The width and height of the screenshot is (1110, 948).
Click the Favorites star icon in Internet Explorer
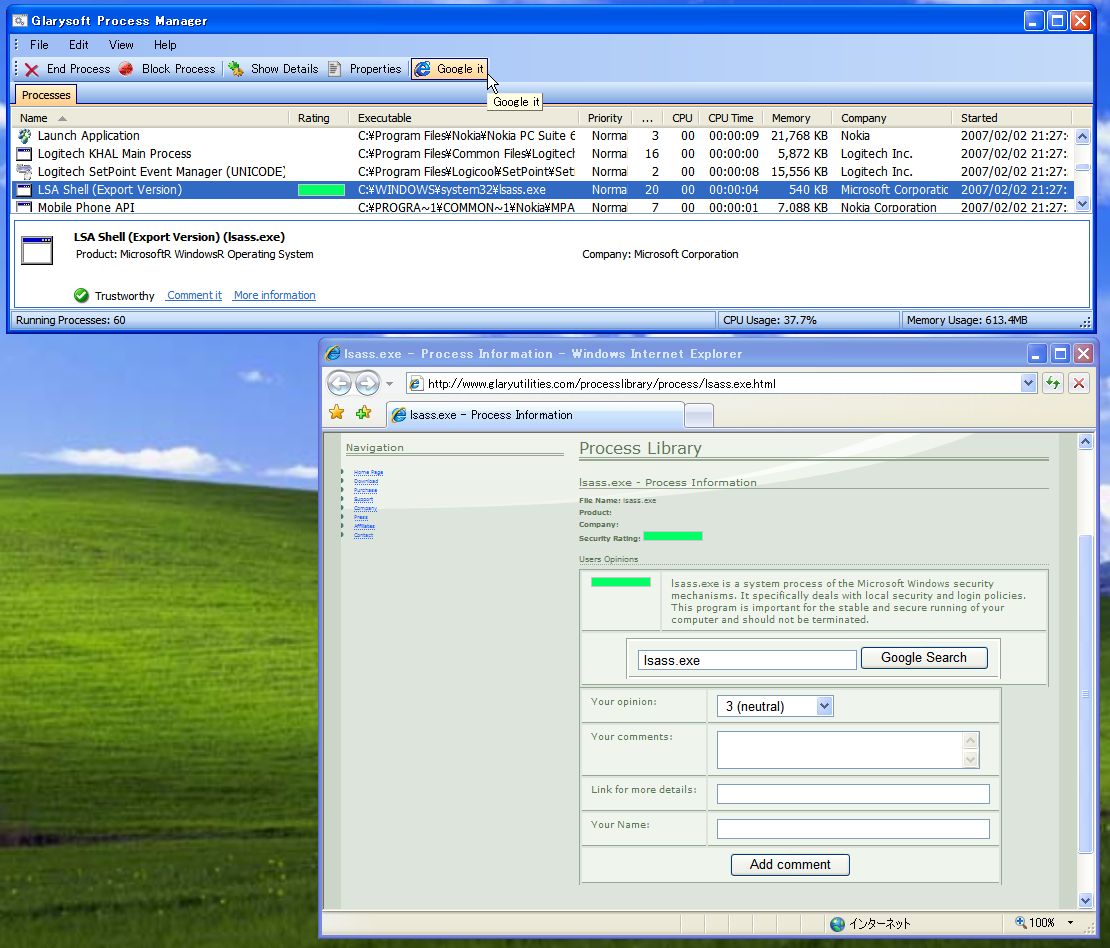pos(337,413)
